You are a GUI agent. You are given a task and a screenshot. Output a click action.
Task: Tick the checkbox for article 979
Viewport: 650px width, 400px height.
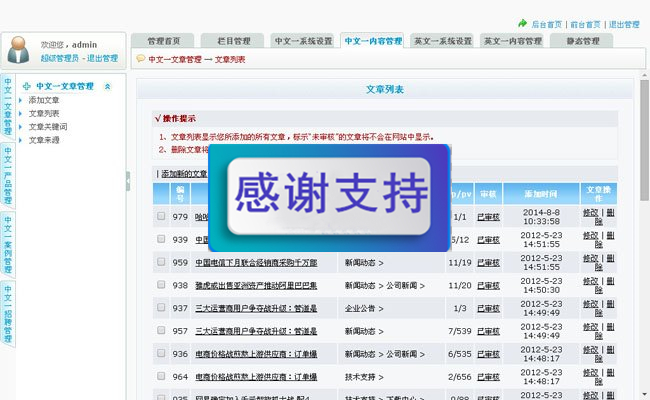[161, 216]
